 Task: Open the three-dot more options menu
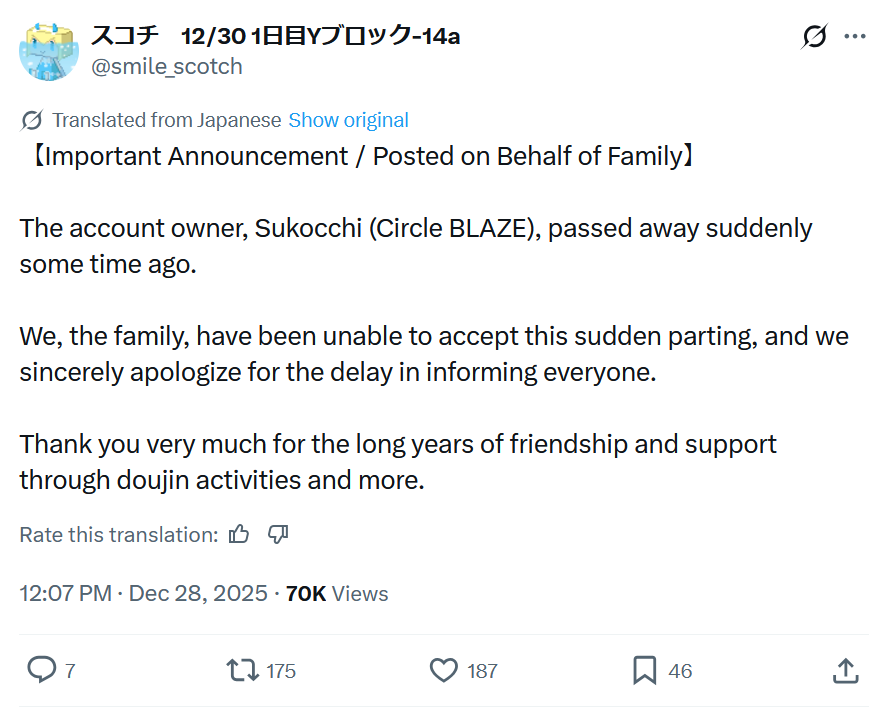click(855, 36)
